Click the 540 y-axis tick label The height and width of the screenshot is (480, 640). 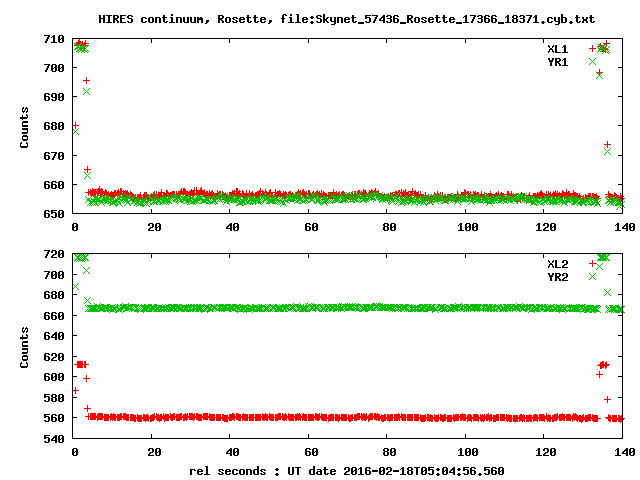54,439
